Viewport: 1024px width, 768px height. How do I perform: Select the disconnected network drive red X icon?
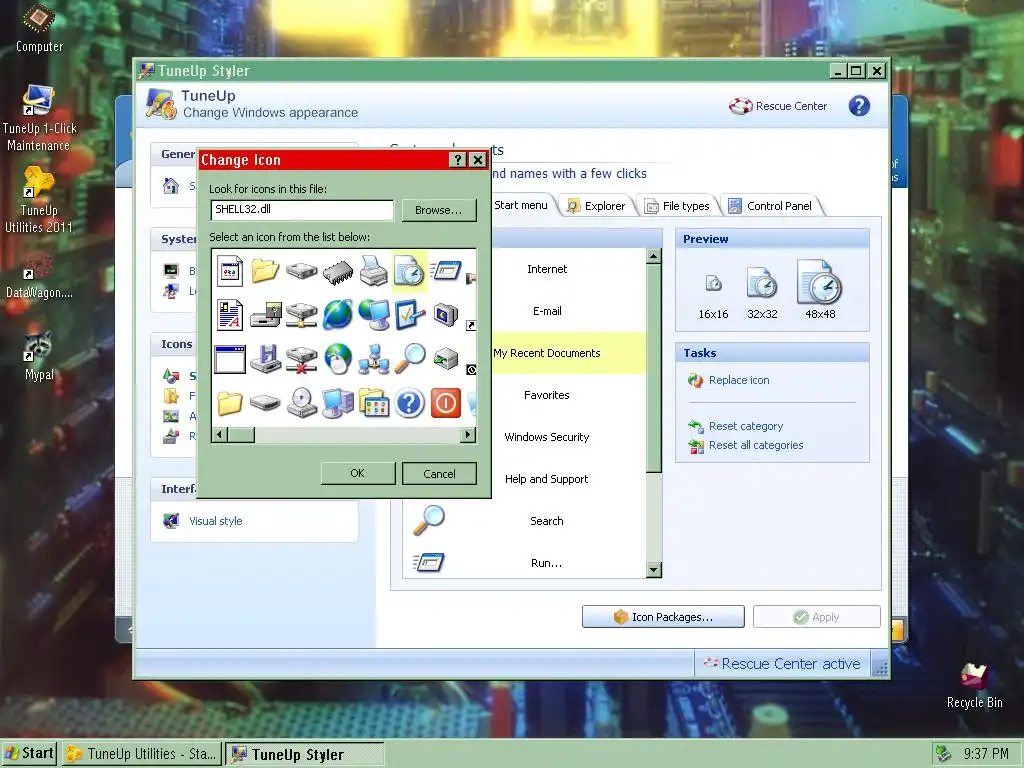click(x=302, y=359)
